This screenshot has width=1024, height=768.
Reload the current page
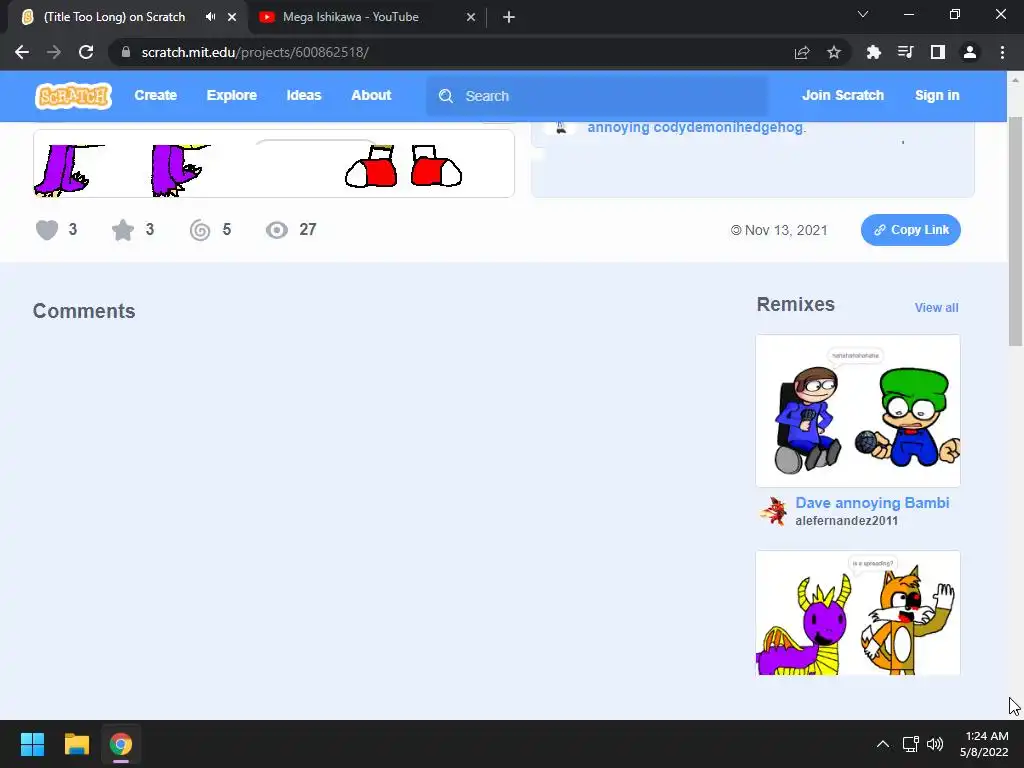tap(86, 52)
